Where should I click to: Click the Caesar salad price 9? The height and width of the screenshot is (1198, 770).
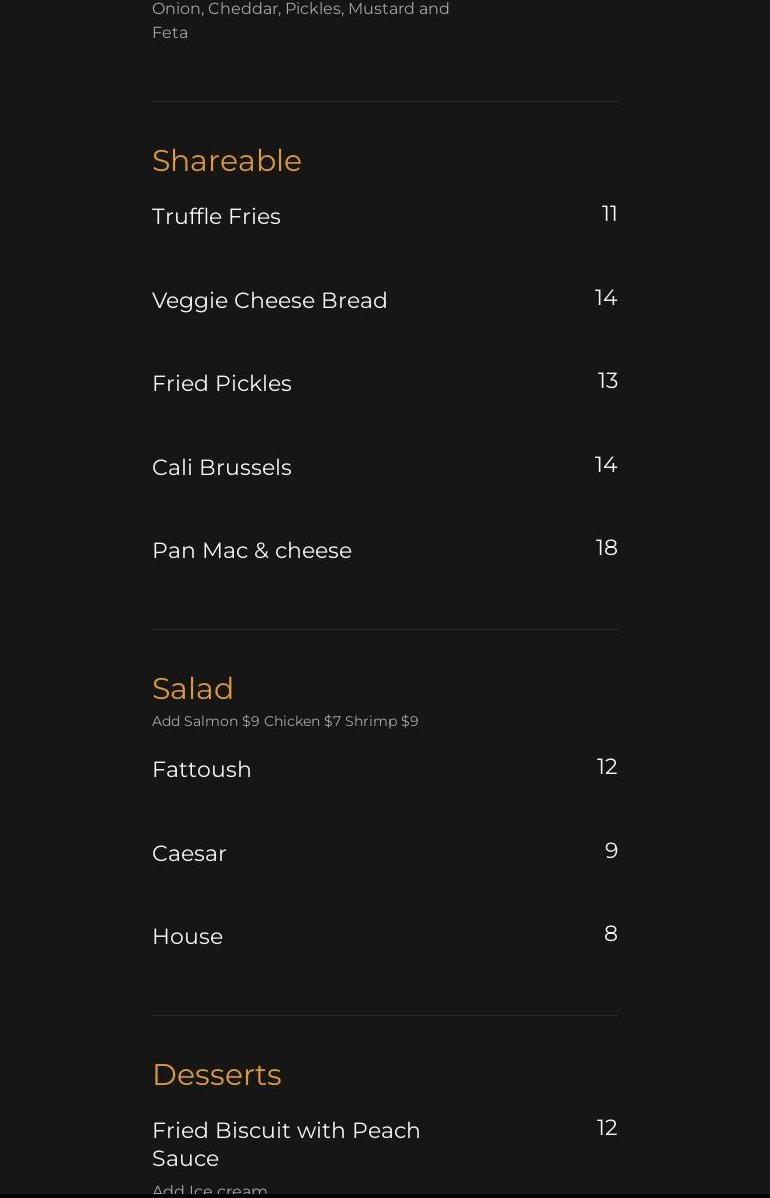point(611,851)
